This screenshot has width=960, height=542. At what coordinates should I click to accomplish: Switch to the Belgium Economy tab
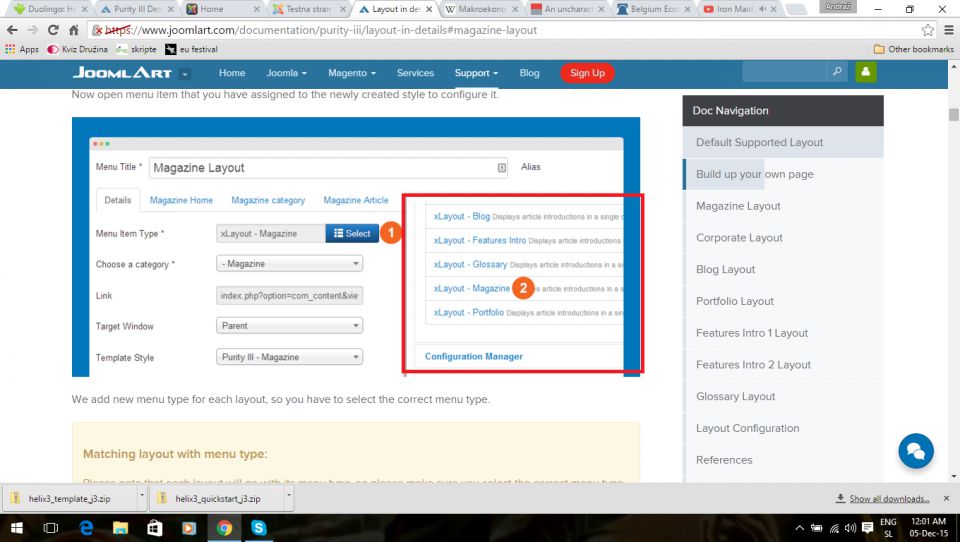654,9
